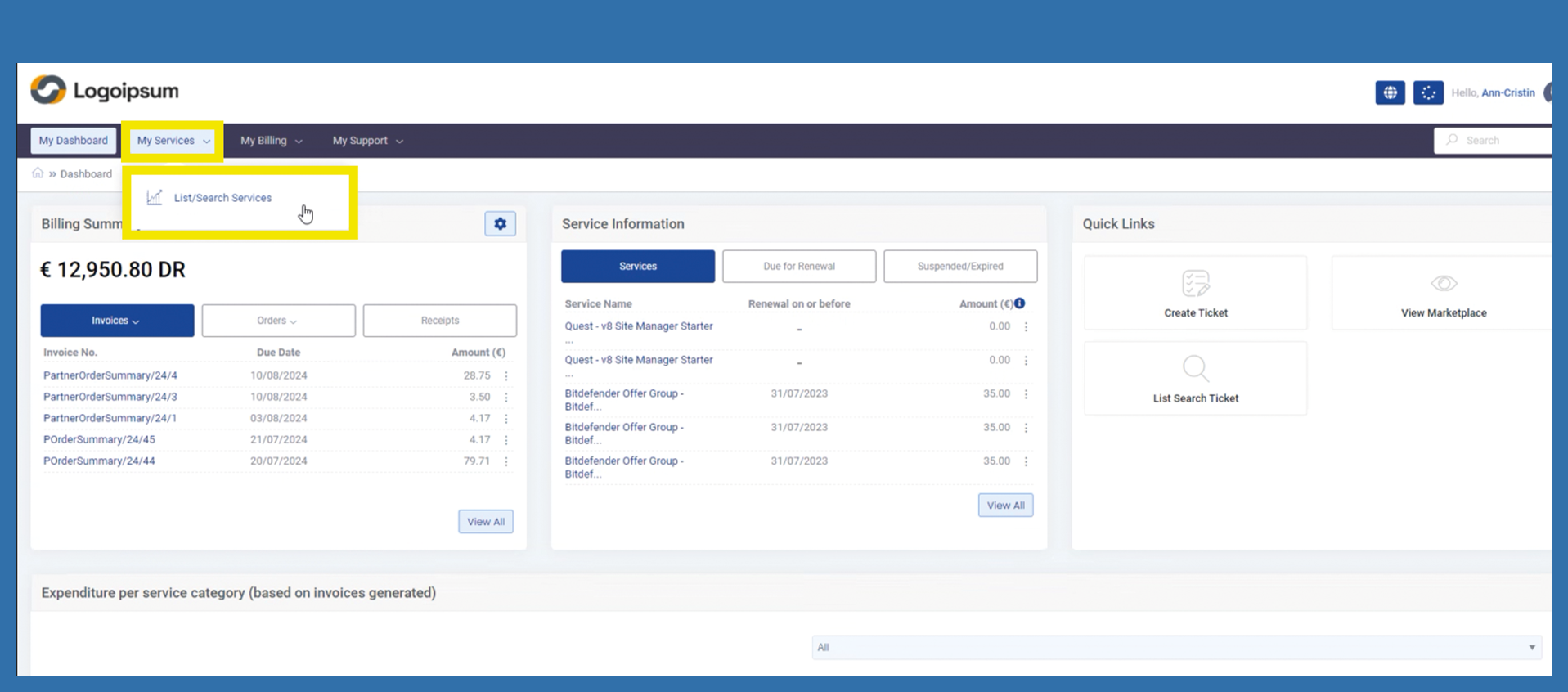Click the Amount info icon
Screen dimensions: 1568x692
pos(1020,303)
